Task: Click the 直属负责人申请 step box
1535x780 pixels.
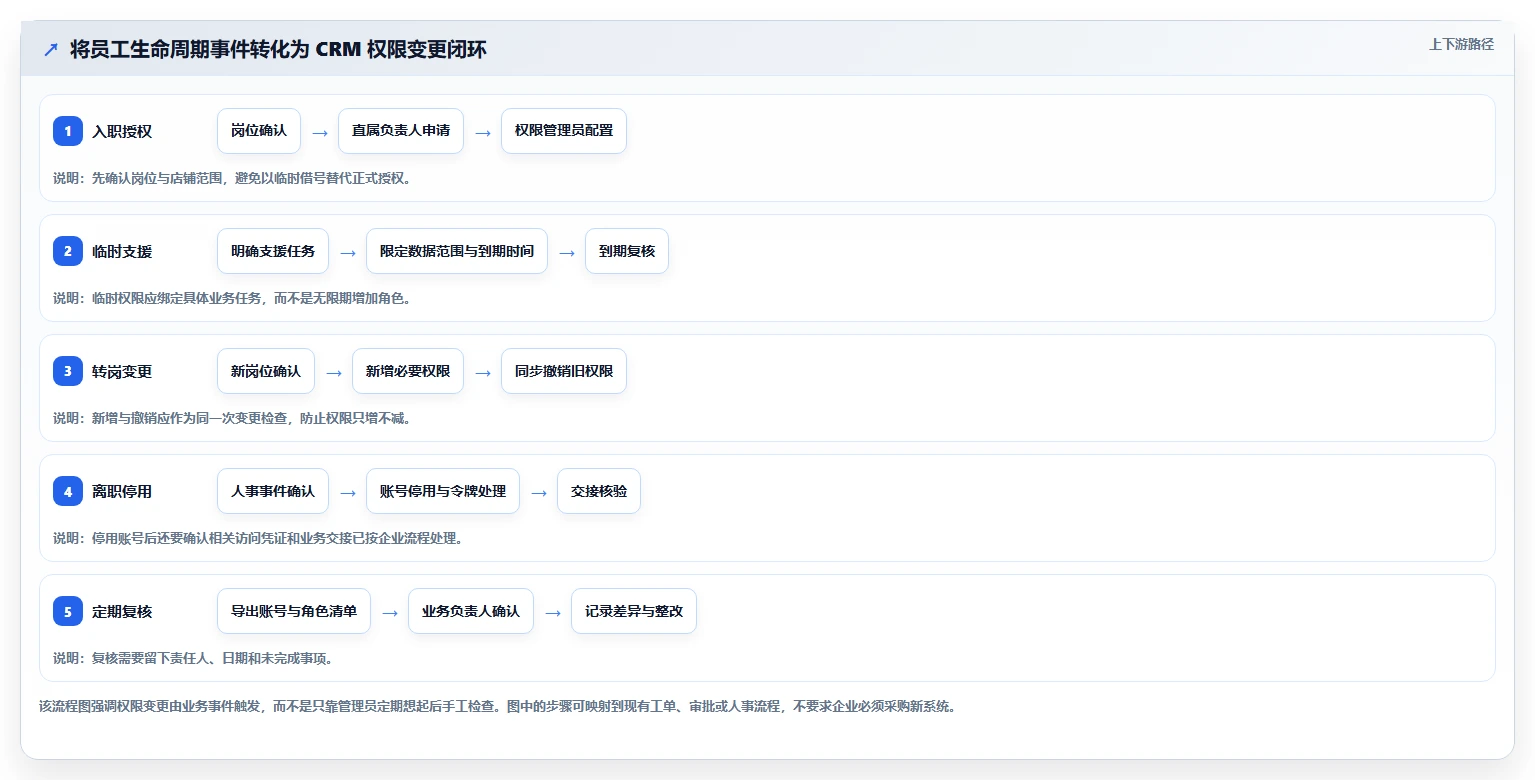Action: click(x=401, y=131)
